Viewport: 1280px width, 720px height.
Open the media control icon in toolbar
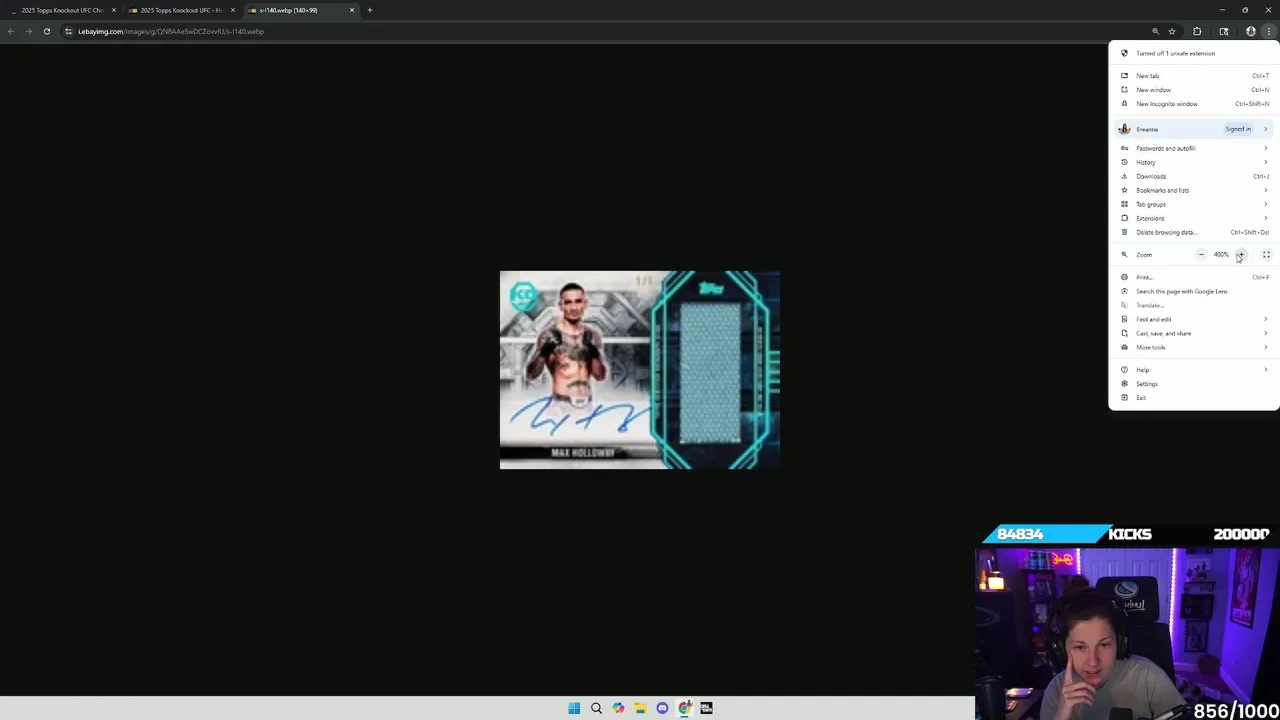tap(1224, 31)
